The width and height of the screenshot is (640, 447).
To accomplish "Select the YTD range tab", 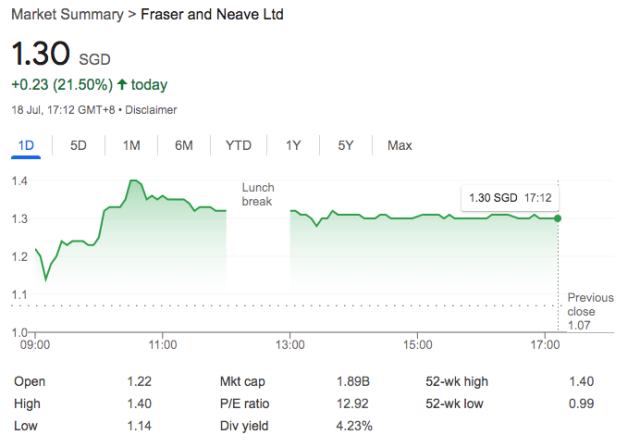I will [238, 146].
